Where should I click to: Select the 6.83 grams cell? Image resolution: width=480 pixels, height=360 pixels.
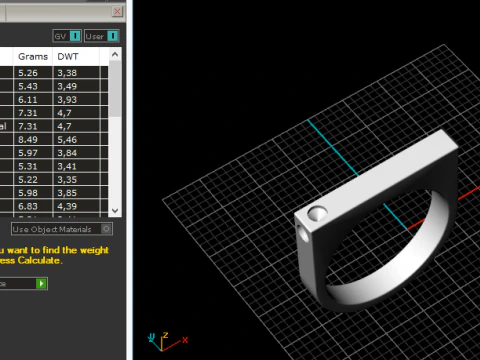tap(33, 206)
